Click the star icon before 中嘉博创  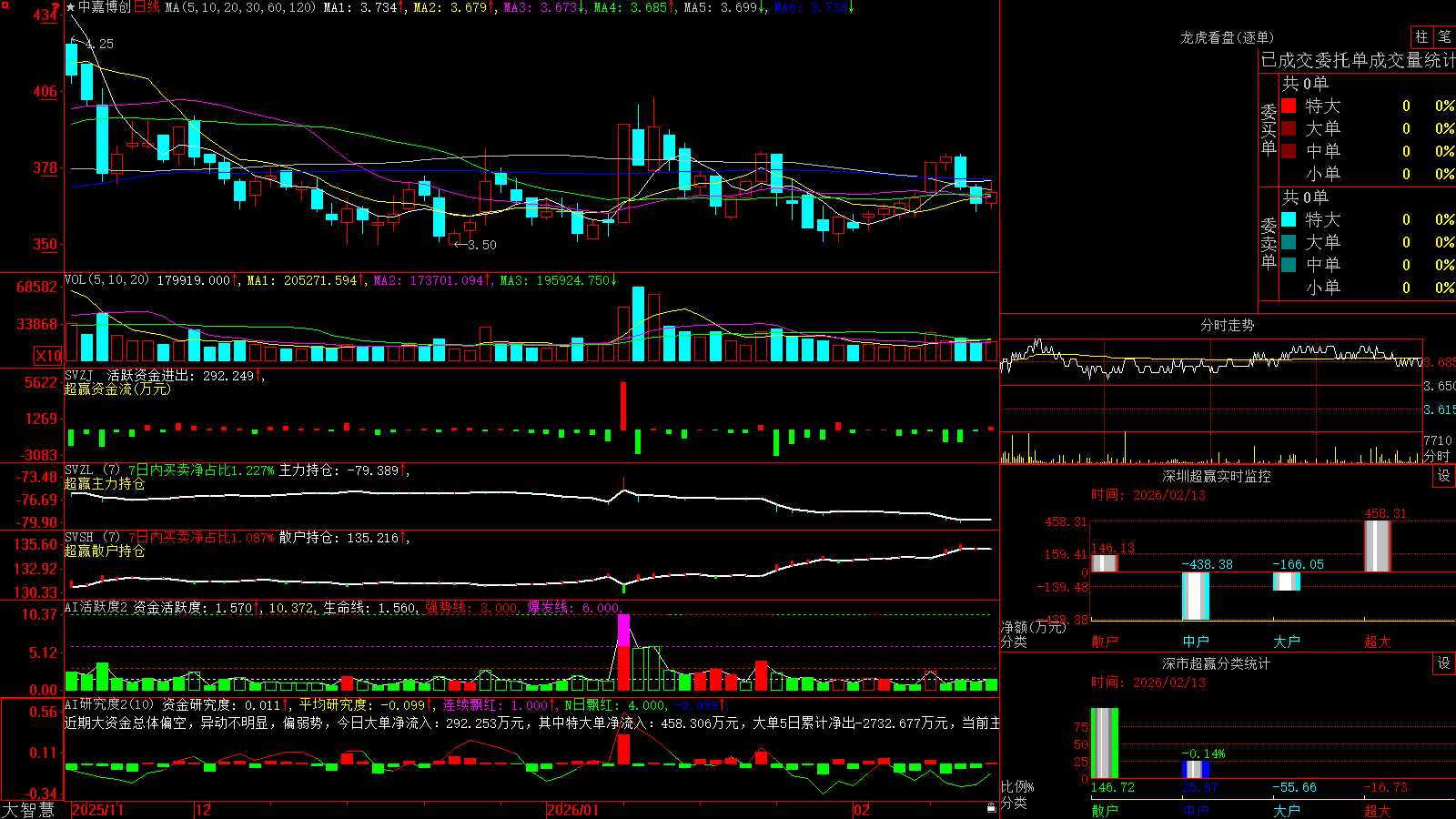(x=71, y=7)
